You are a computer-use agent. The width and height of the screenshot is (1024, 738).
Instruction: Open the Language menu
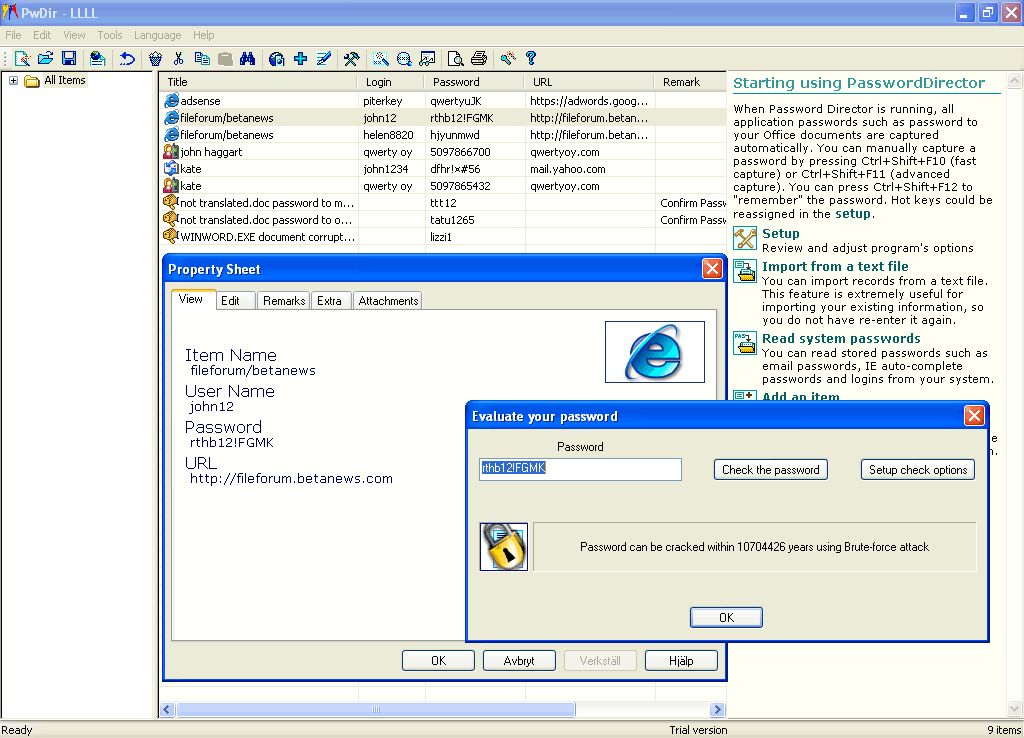(x=157, y=35)
